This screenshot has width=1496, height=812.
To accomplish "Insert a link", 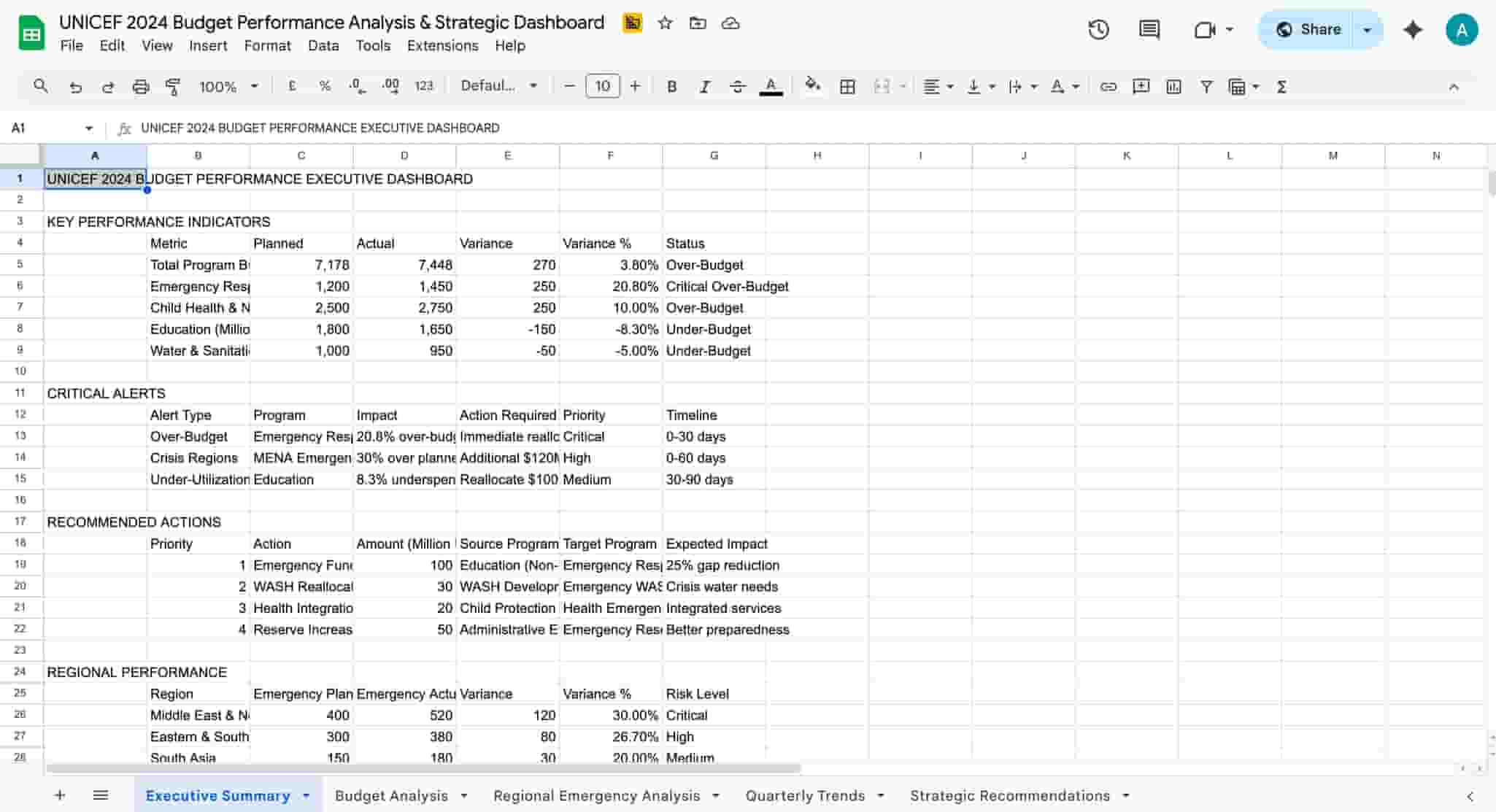I will (x=1108, y=87).
